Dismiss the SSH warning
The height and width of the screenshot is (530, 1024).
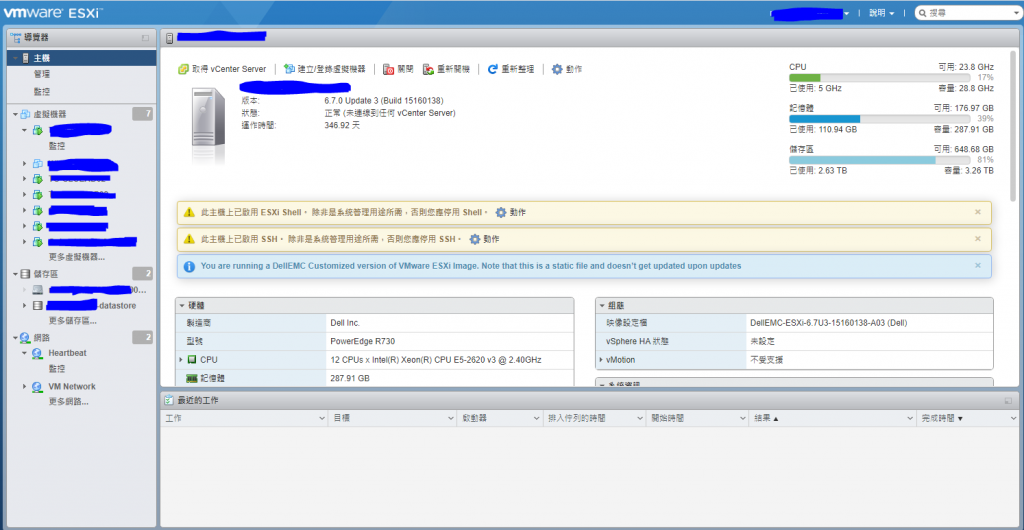click(978, 239)
